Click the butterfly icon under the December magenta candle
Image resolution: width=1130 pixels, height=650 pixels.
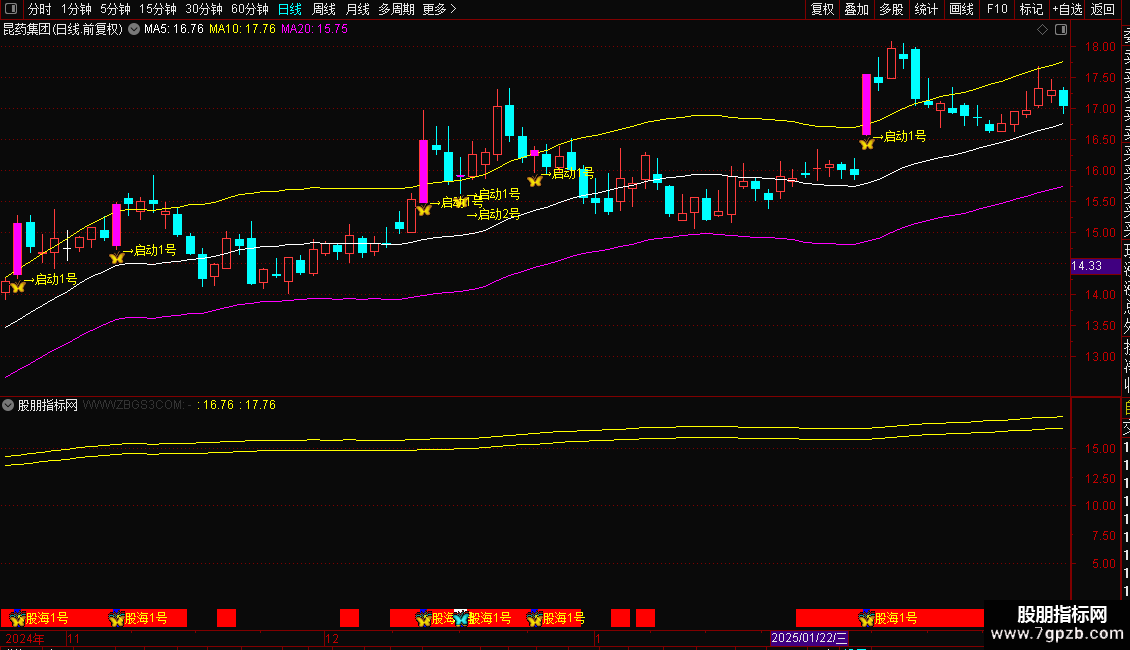pyautogui.click(x=423, y=210)
